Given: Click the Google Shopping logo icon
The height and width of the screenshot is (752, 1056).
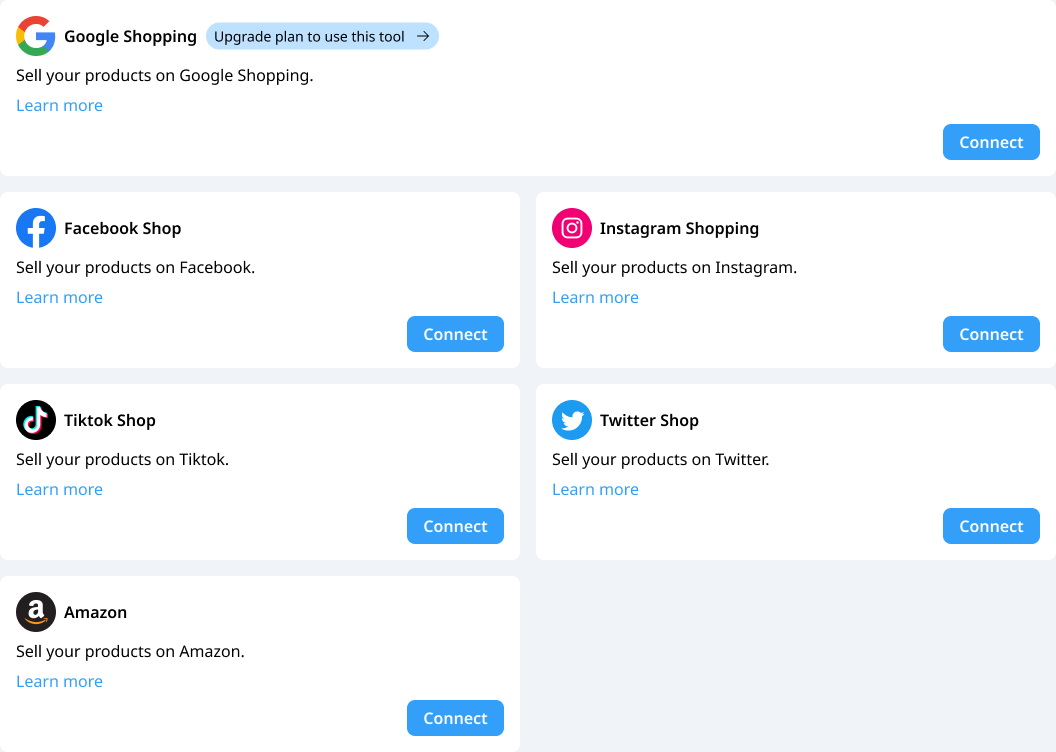Looking at the screenshot, I should pos(36,36).
